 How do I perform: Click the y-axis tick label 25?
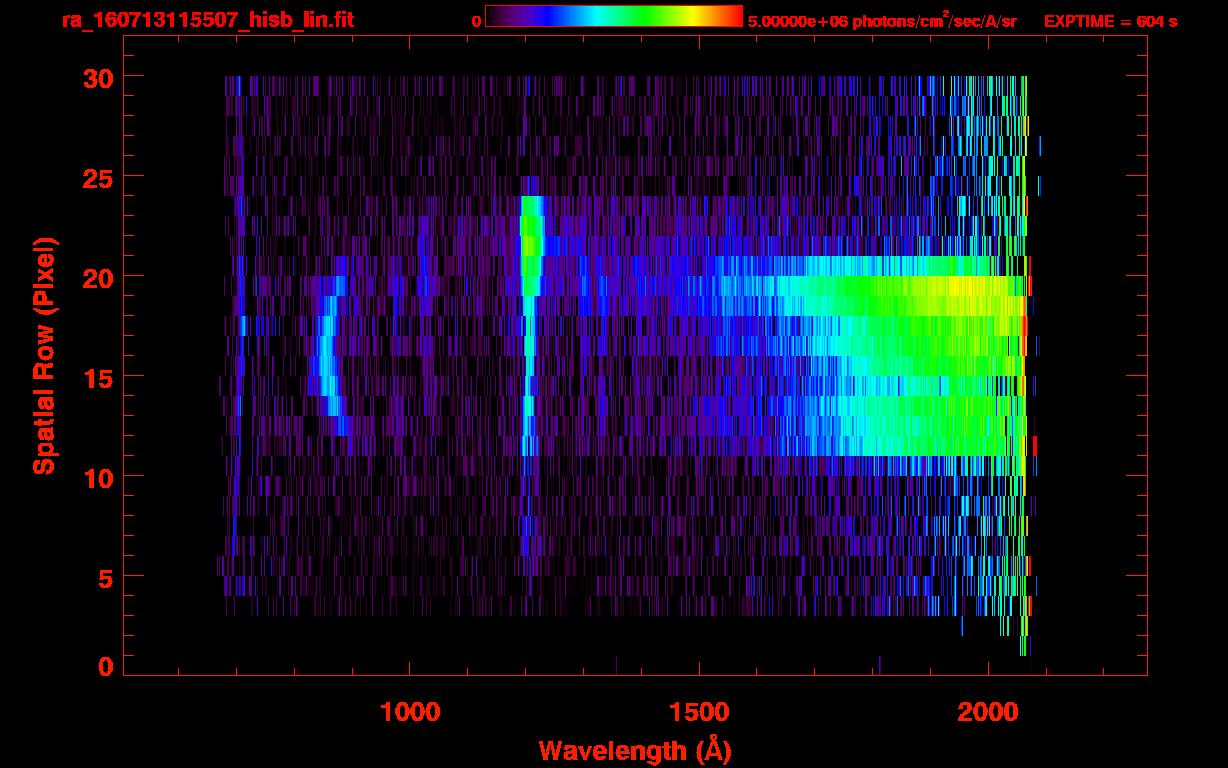(x=96, y=177)
